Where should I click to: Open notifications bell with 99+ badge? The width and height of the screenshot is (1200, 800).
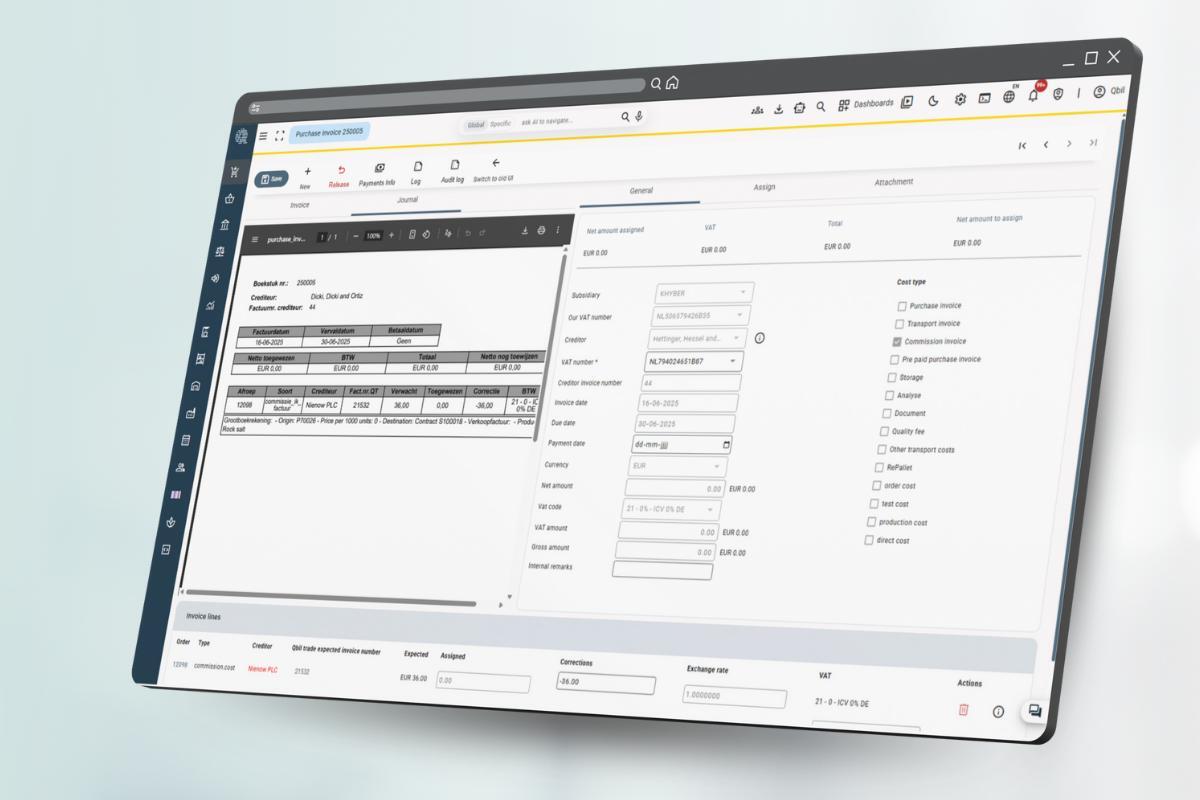tap(1034, 94)
